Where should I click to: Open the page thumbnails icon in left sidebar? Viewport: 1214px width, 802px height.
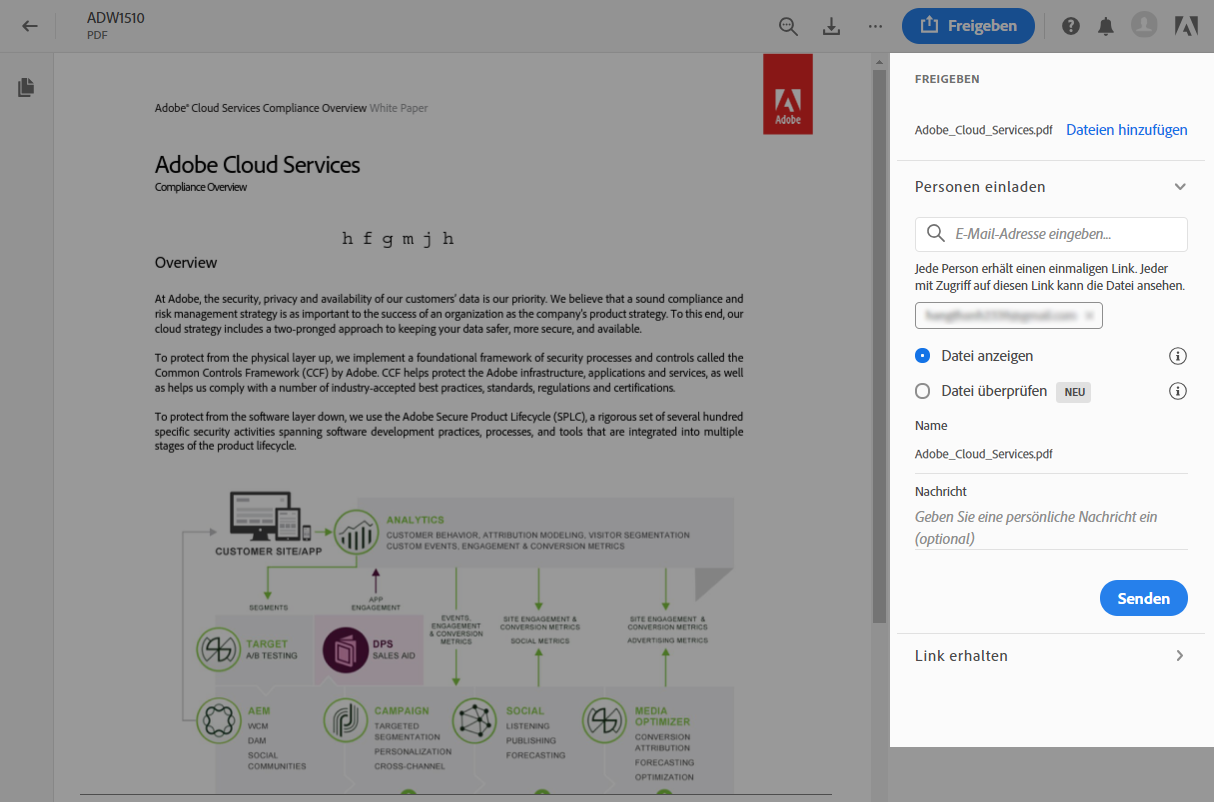coord(26,88)
